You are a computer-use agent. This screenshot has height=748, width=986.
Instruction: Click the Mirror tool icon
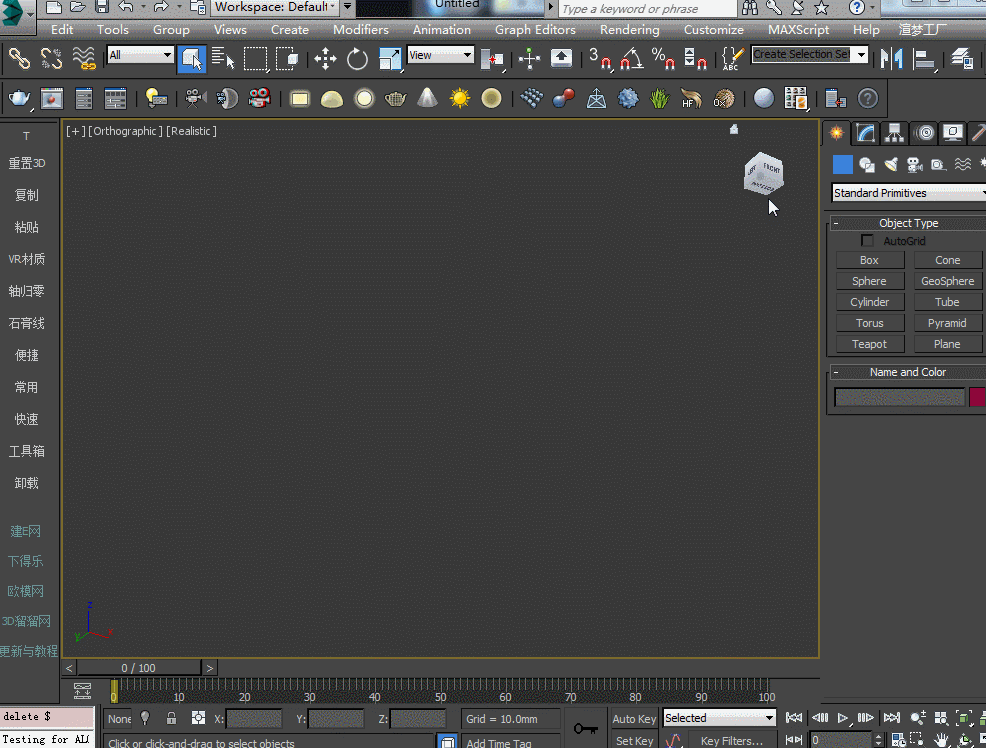point(890,58)
